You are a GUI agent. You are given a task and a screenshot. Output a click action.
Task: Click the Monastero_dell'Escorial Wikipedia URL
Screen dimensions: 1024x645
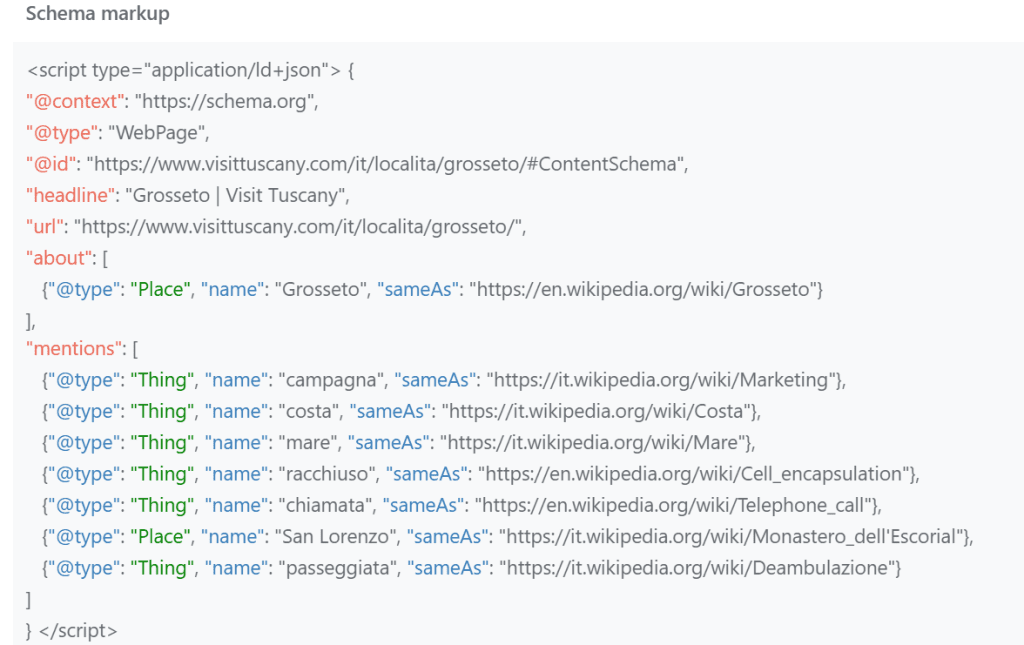click(x=731, y=536)
